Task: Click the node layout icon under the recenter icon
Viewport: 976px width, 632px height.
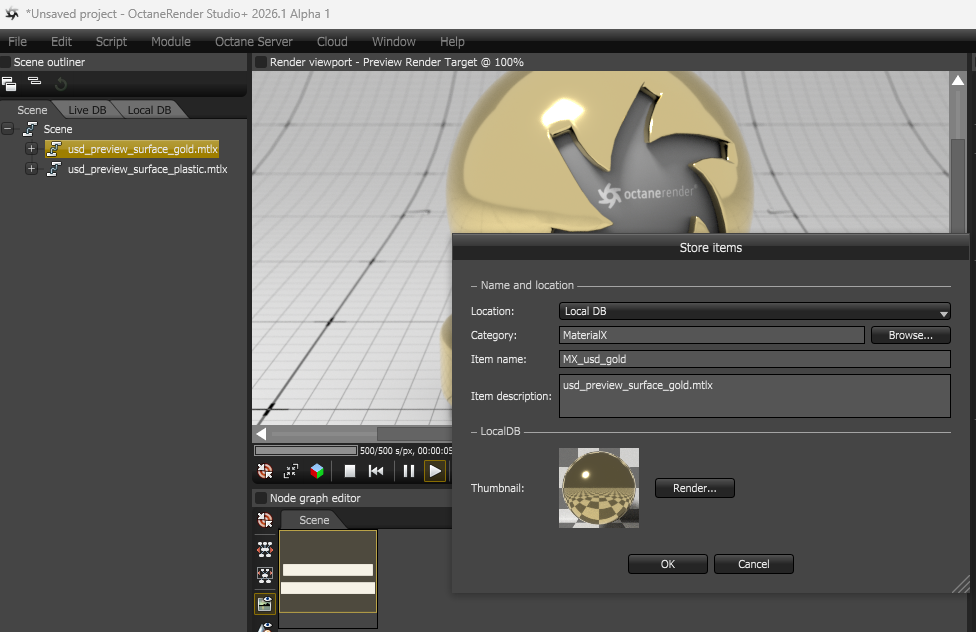Action: [x=265, y=549]
